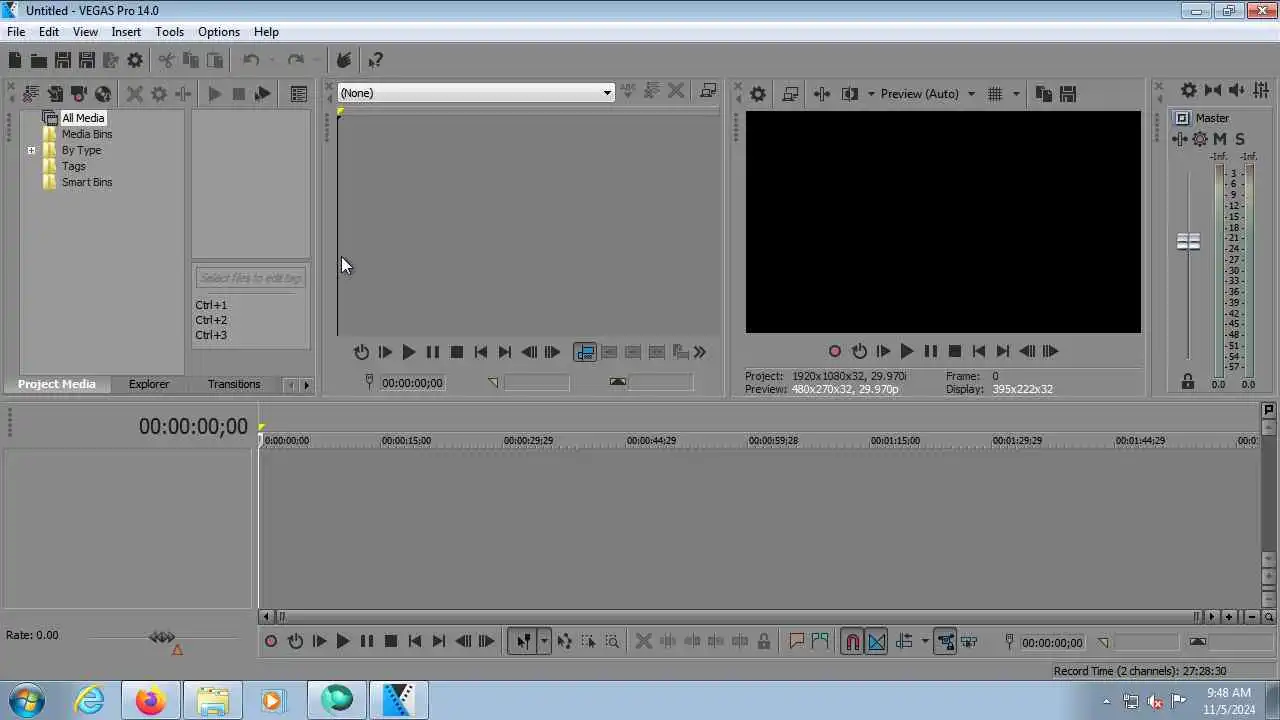Click Stop button in Video Preview transport
Screen dimensions: 1280x720
955,351
